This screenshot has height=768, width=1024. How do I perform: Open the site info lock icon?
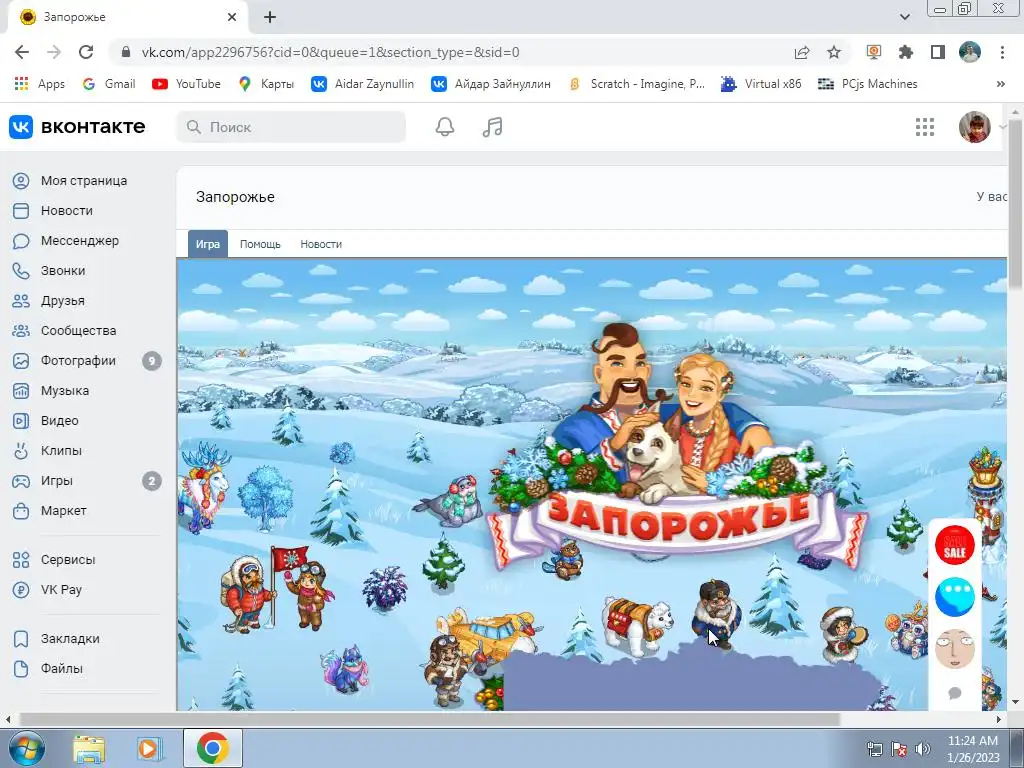coord(126,52)
